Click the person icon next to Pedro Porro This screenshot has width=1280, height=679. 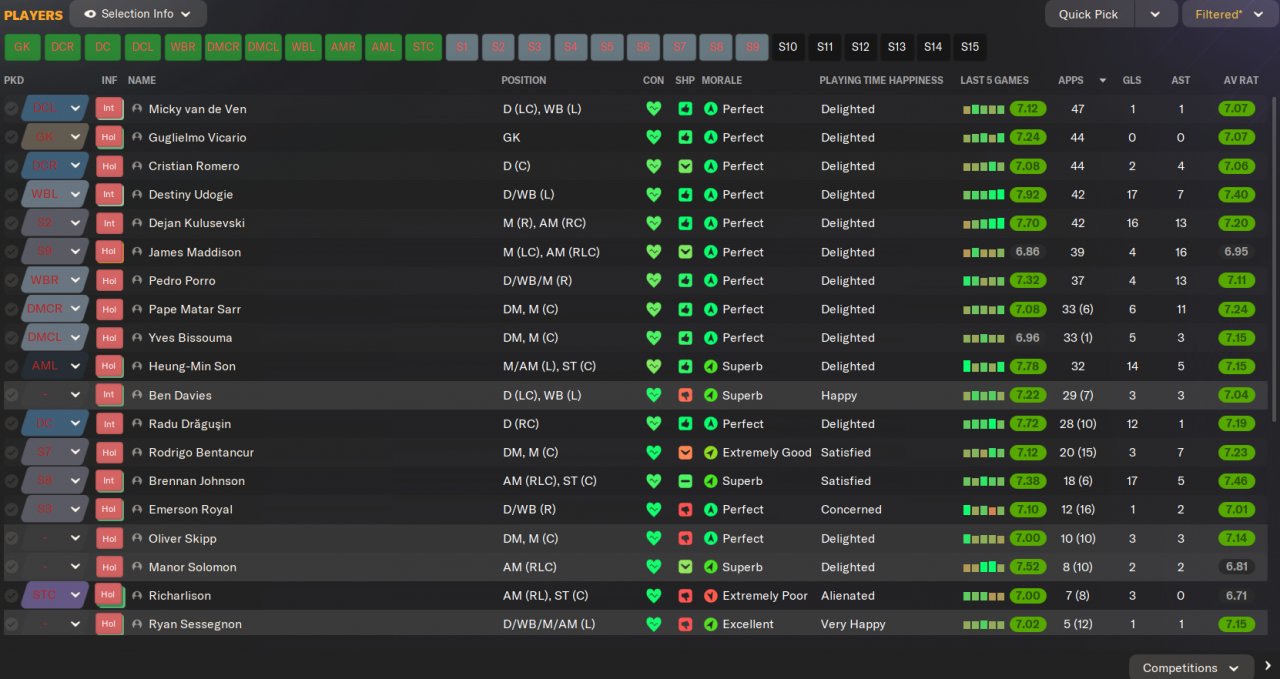[x=137, y=281]
